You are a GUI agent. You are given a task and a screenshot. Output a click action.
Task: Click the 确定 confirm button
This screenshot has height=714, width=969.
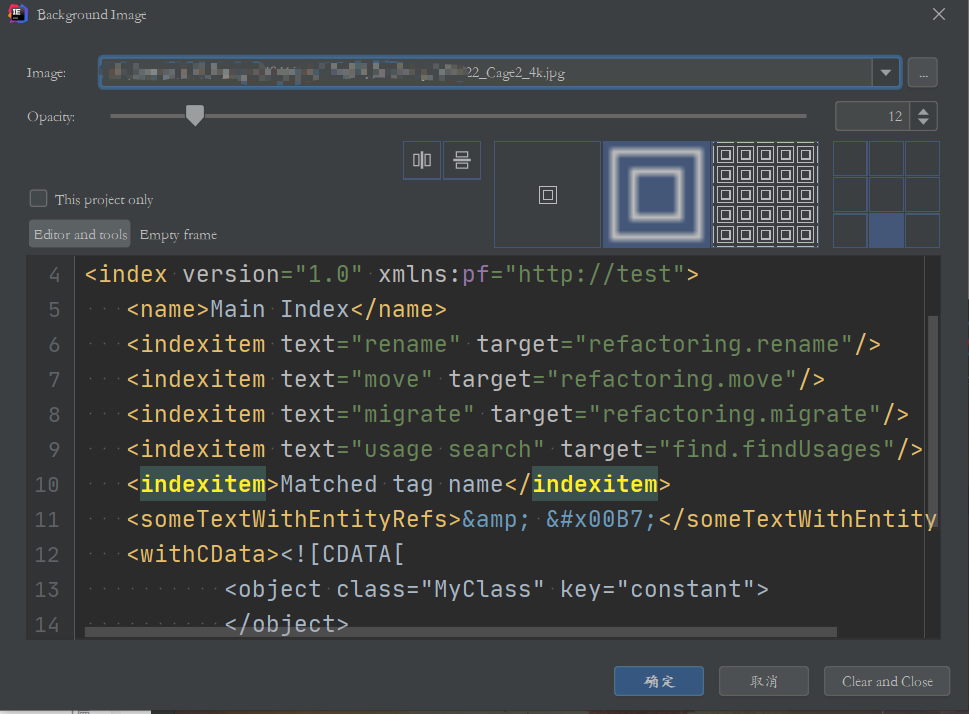(x=659, y=681)
